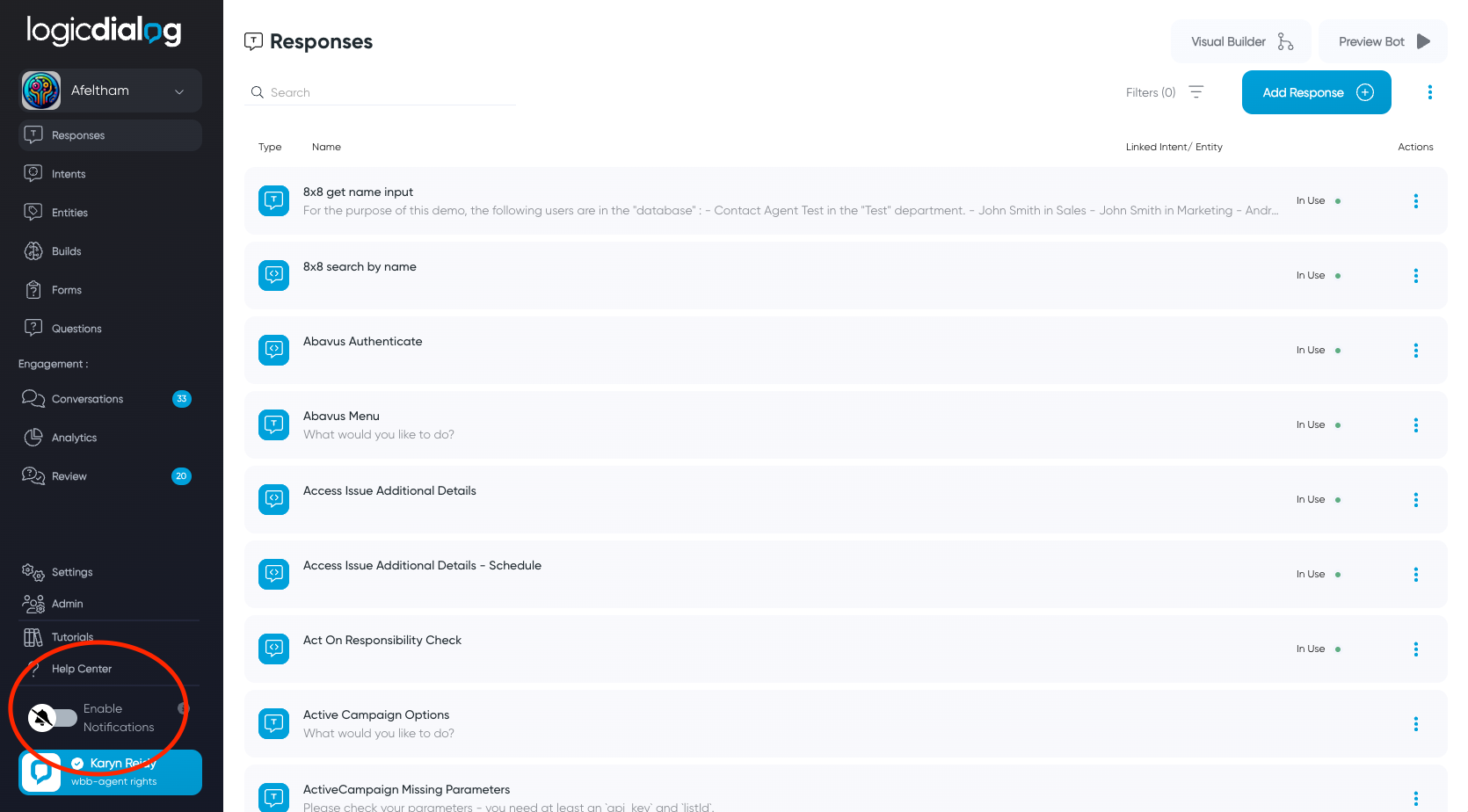Screen dimensions: 1468x812
Task: Click the Filters sliders icon
Action: [x=1196, y=92]
